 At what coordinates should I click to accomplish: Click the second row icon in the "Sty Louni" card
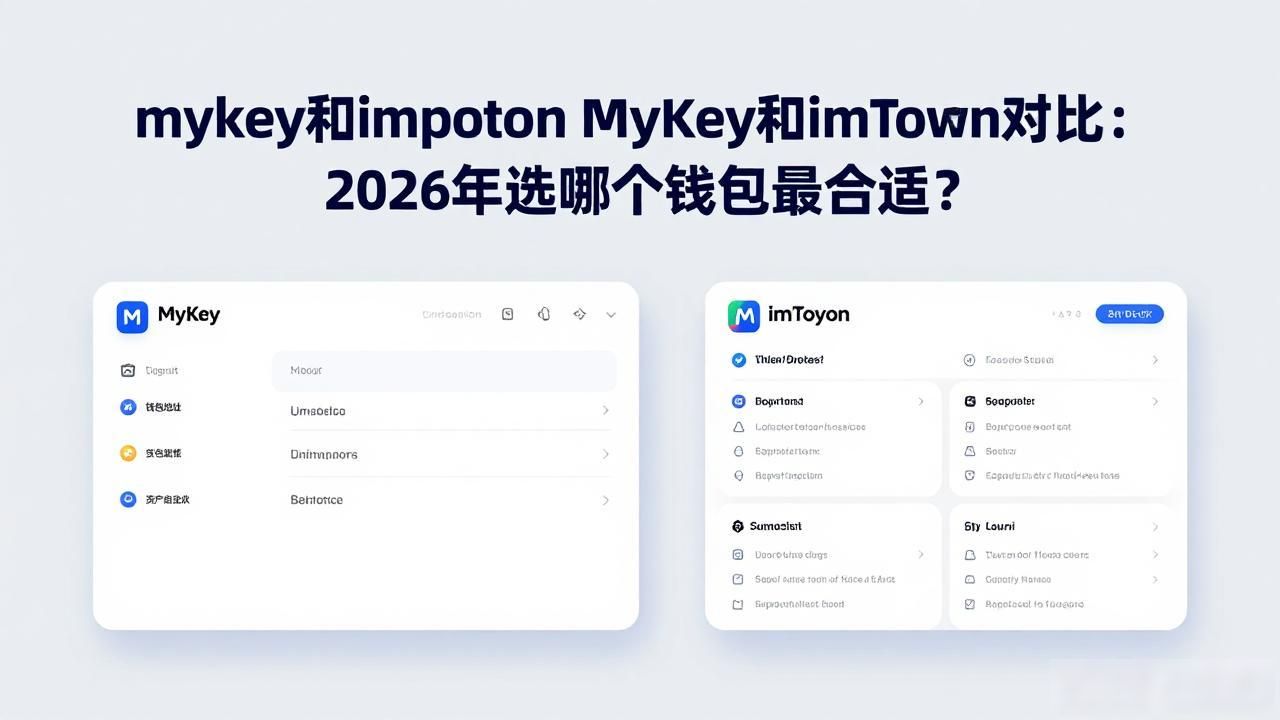[x=970, y=579]
